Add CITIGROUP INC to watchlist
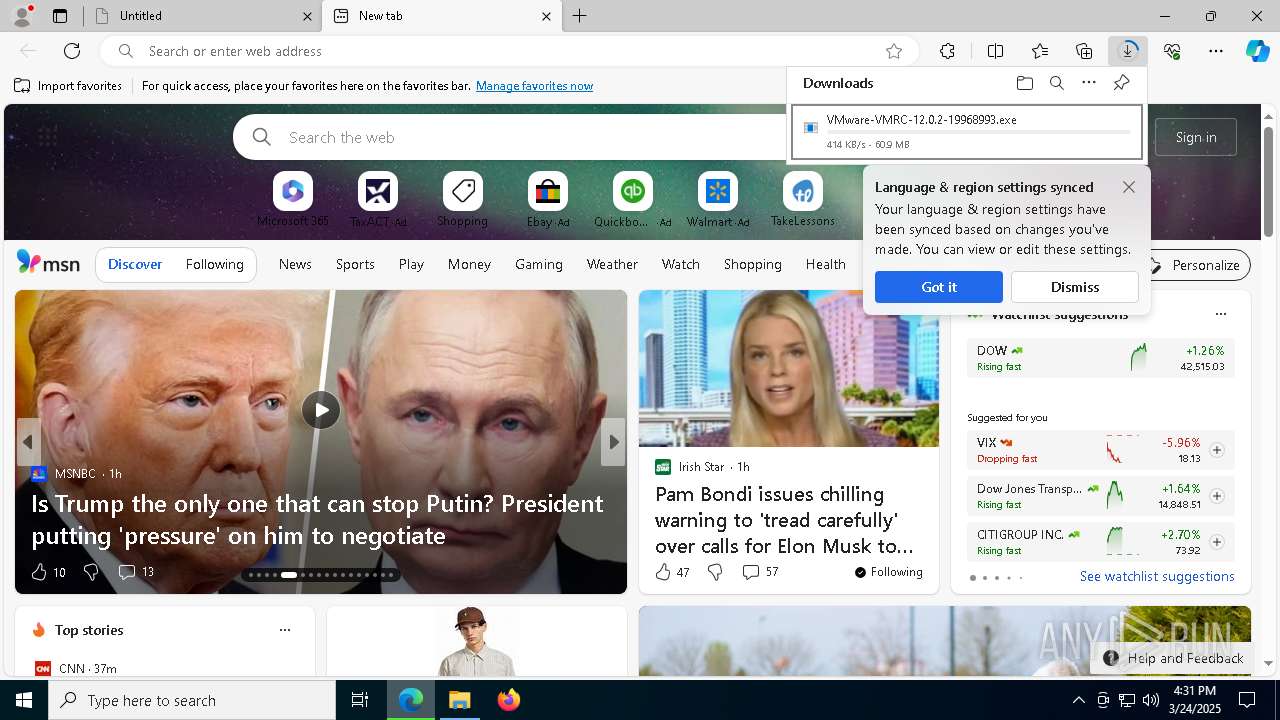This screenshot has height=720, width=1280. coord(1217,542)
